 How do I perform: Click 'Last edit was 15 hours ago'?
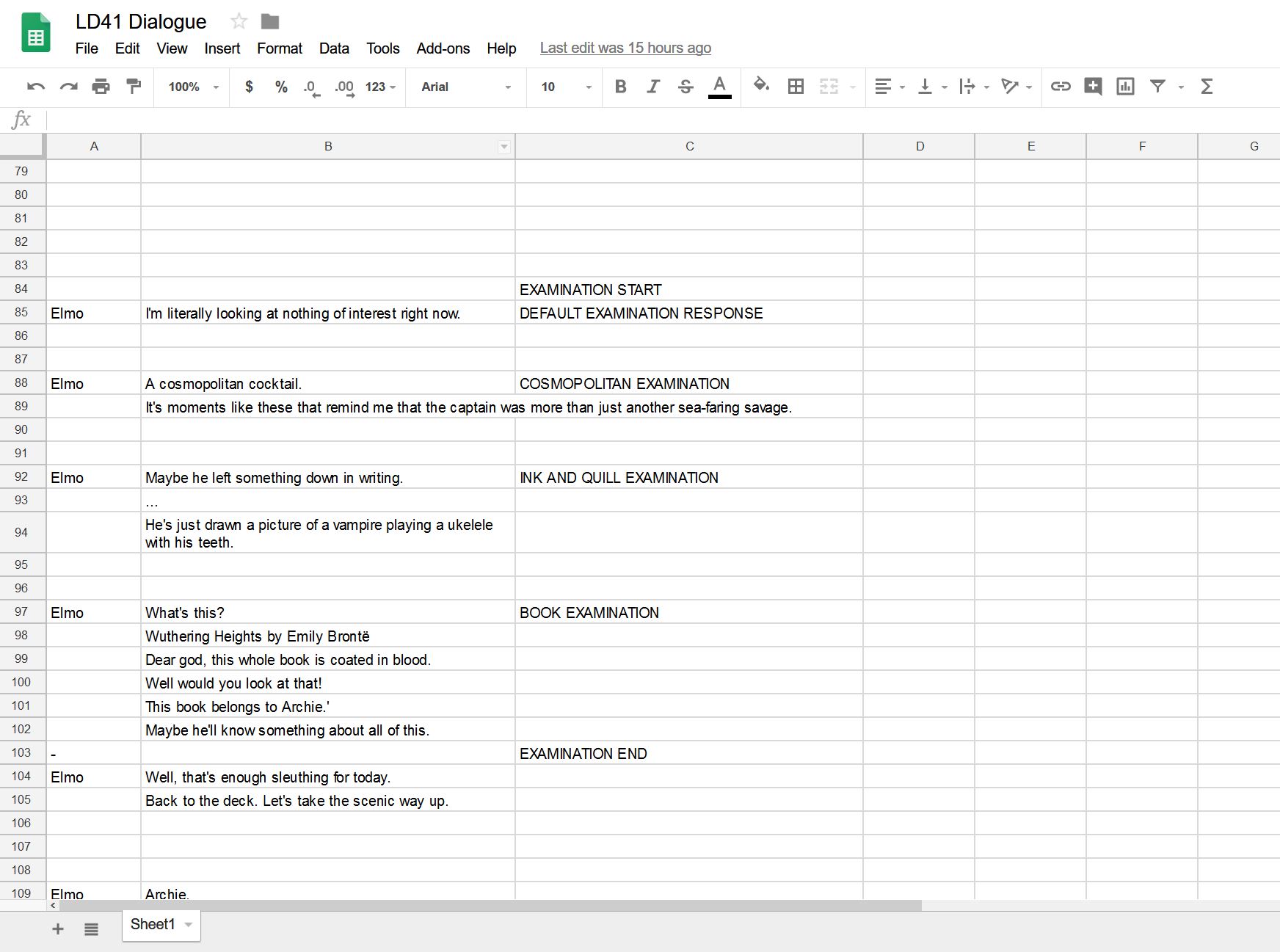point(625,48)
